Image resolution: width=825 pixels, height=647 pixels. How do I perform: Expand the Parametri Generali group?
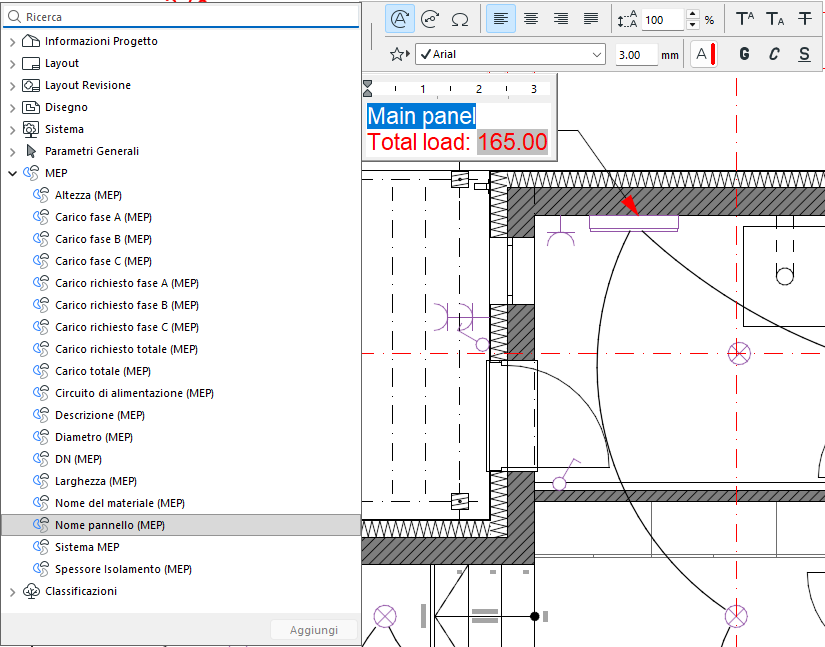[x=13, y=152]
